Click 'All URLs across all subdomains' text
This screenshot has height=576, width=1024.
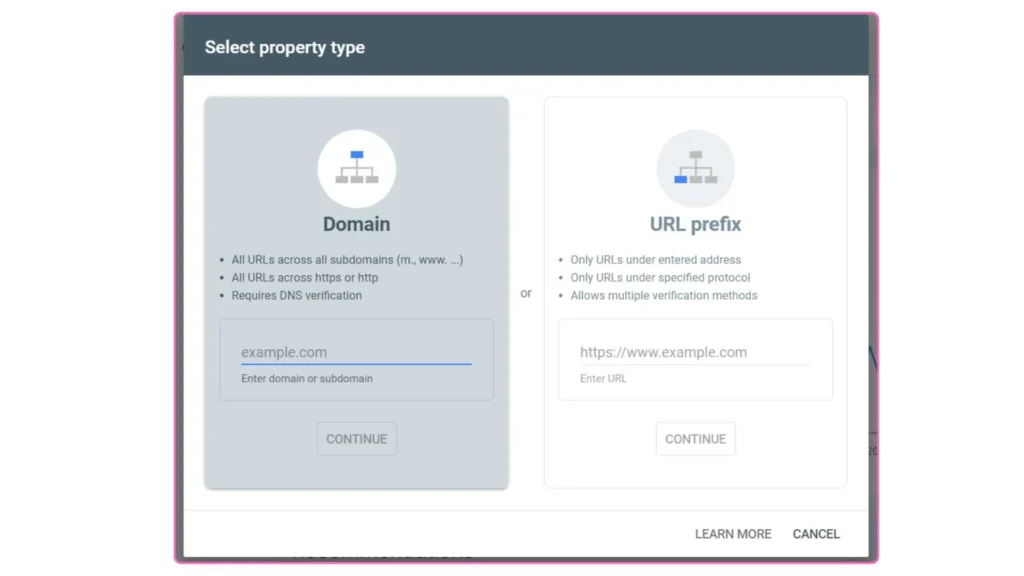[347, 260]
